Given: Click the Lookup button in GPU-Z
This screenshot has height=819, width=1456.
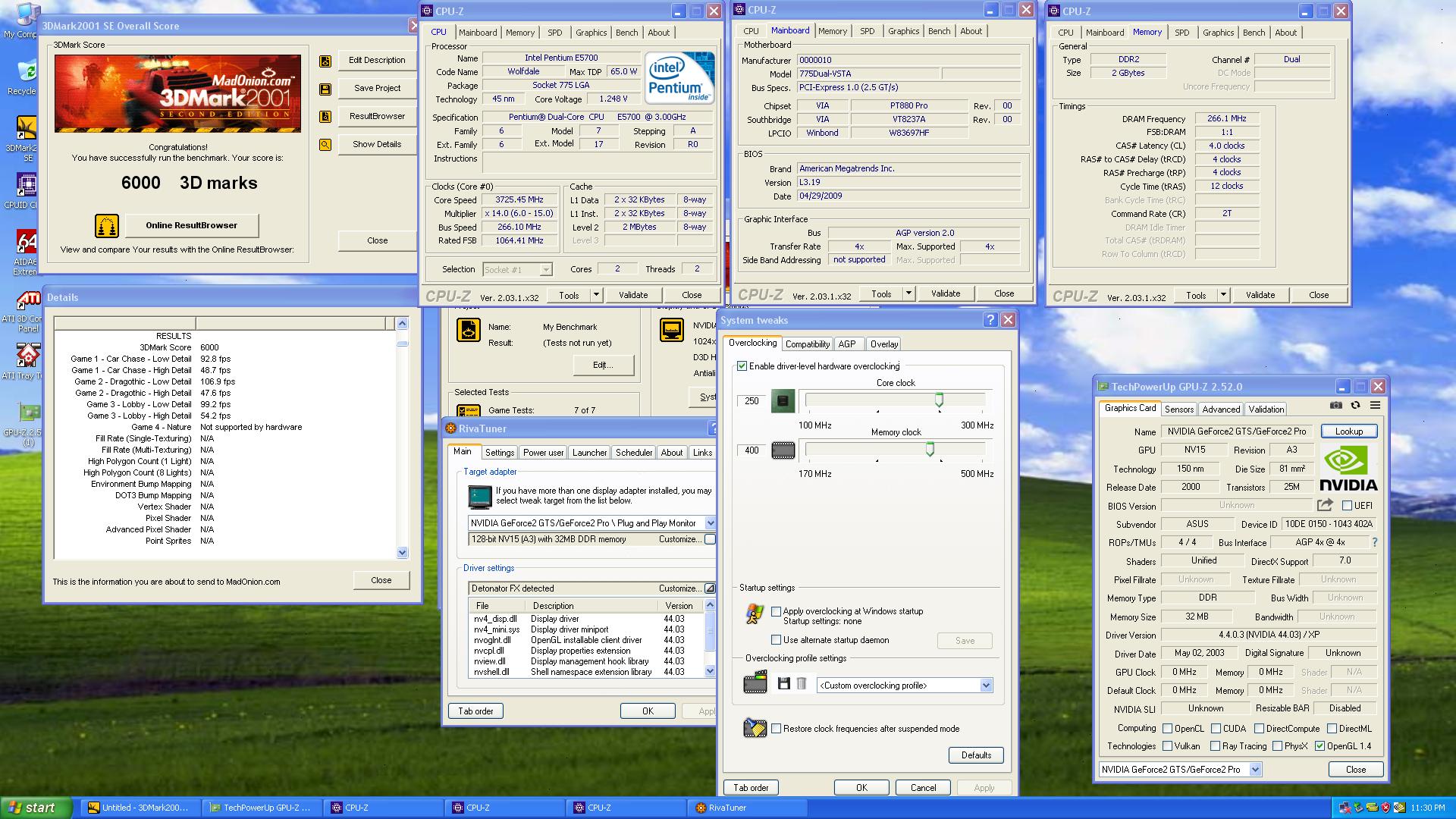Looking at the screenshot, I should pyautogui.click(x=1348, y=431).
